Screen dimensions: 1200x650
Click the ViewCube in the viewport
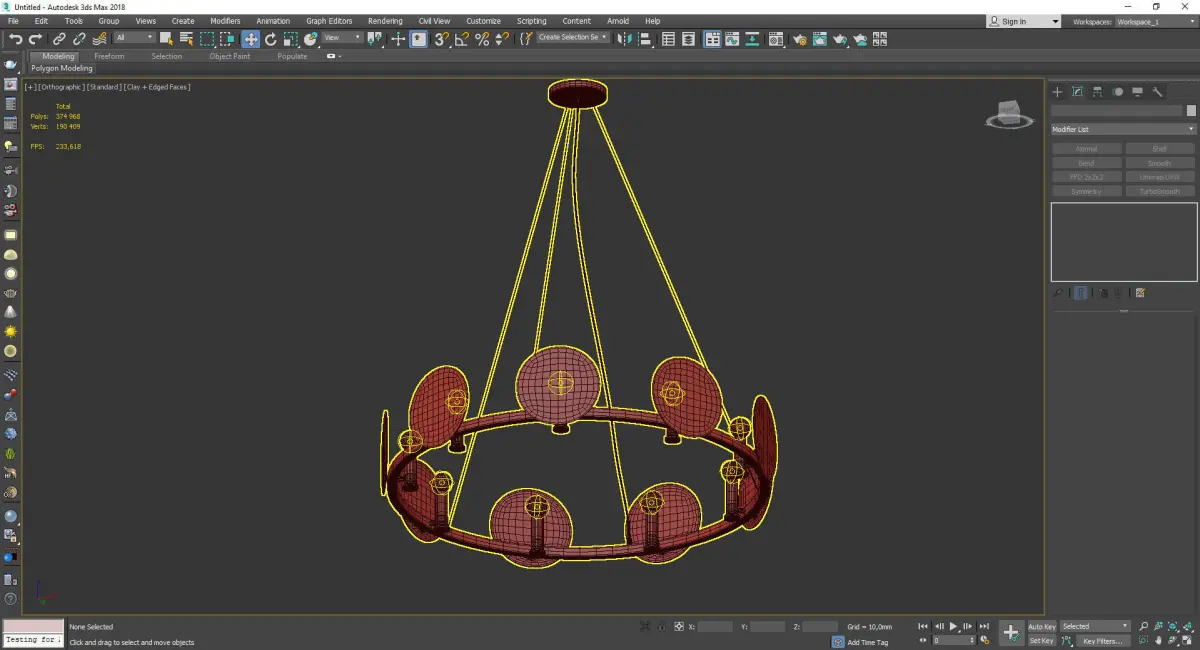pyautogui.click(x=1009, y=114)
